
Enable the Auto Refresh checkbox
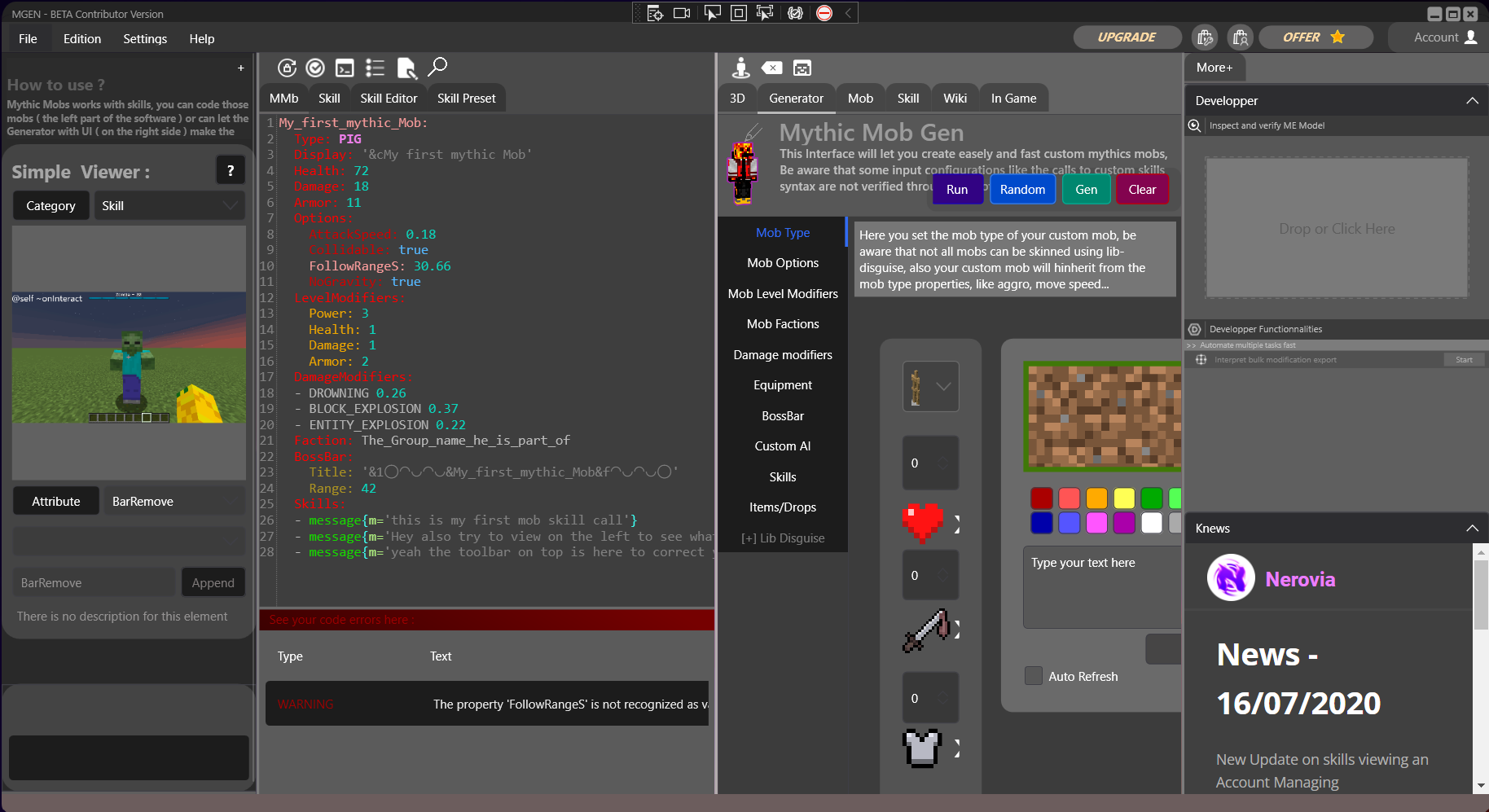(x=1034, y=676)
